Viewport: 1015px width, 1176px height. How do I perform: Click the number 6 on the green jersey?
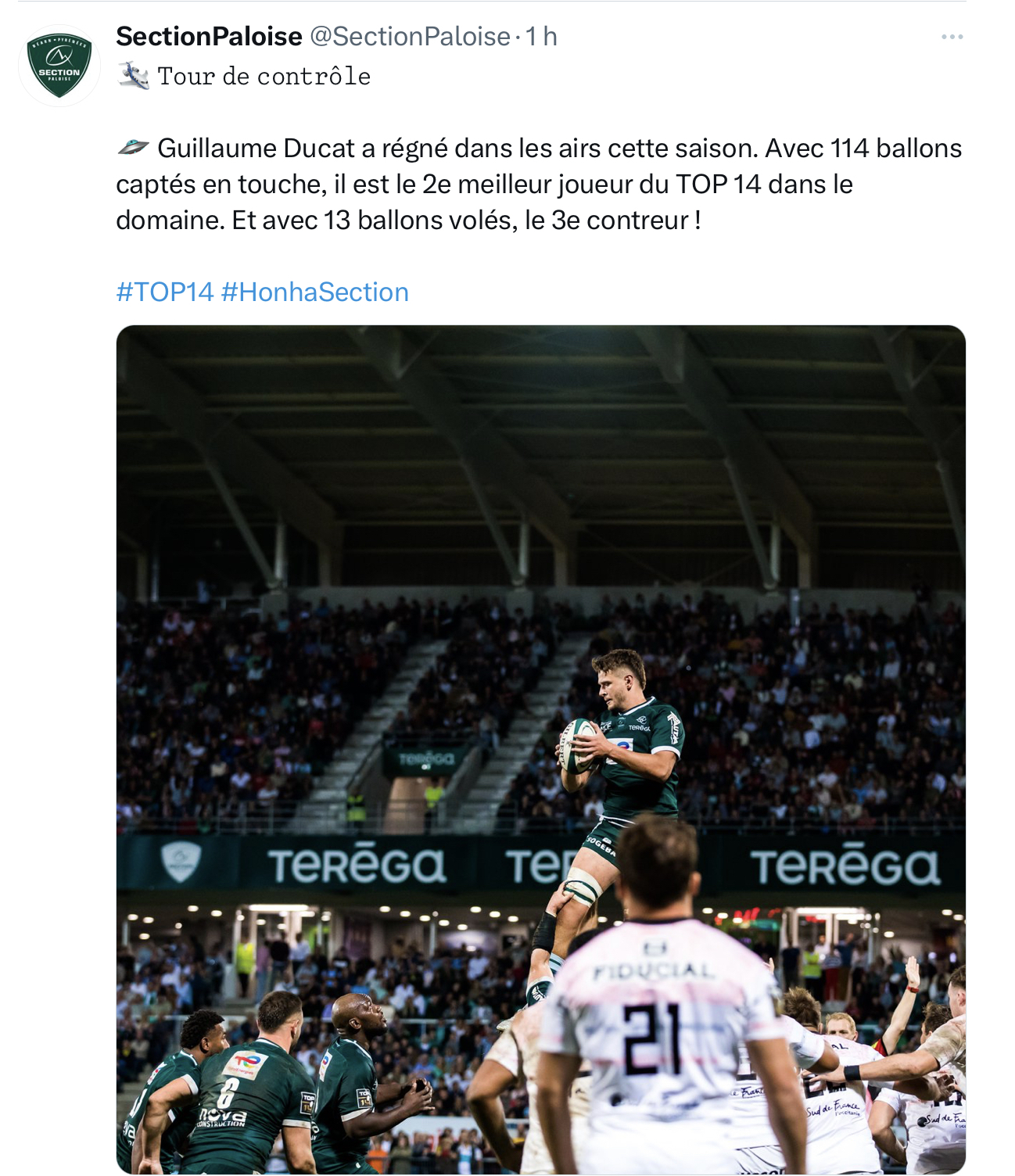tap(228, 1092)
